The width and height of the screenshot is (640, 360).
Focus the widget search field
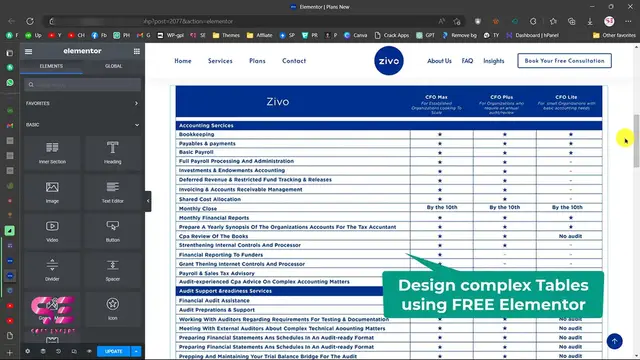[82, 84]
